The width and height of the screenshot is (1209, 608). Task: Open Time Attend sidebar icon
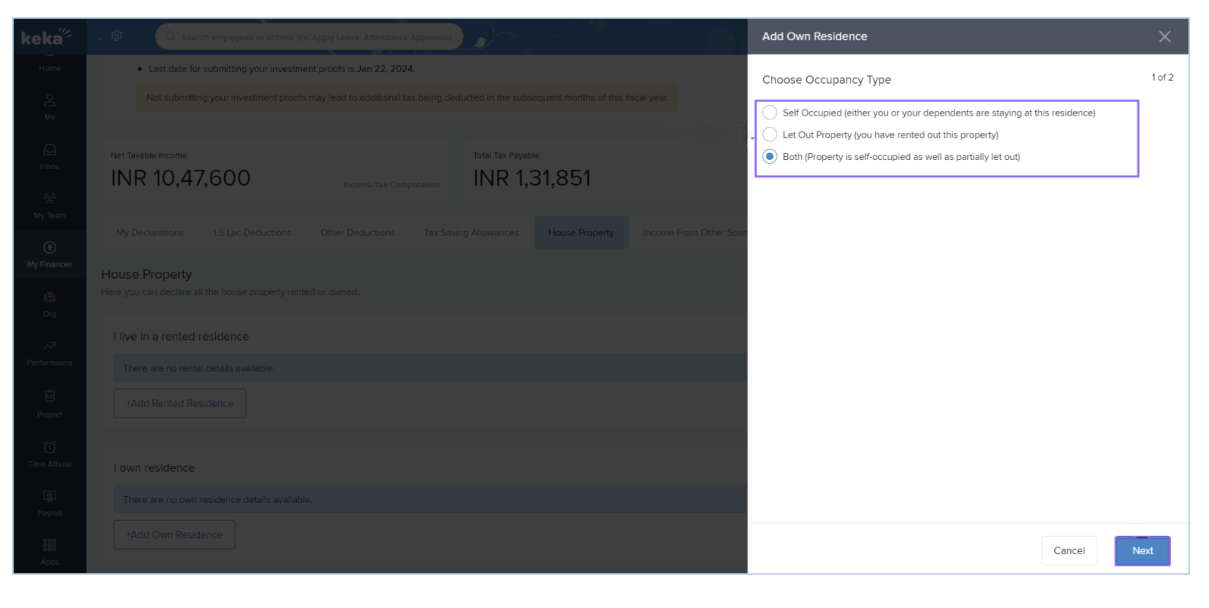(49, 451)
